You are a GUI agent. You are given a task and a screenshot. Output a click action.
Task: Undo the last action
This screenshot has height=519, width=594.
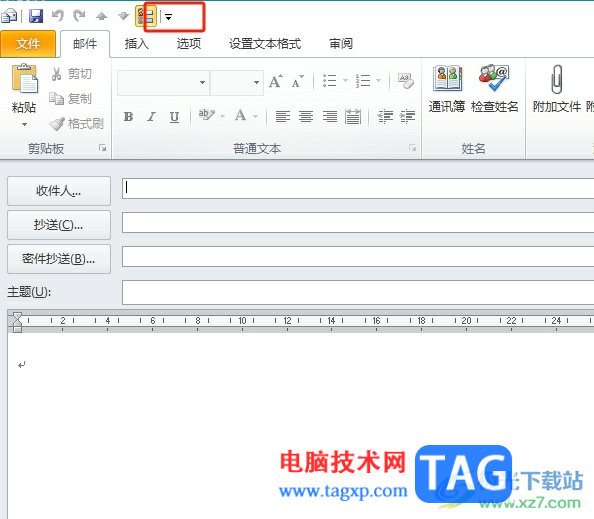[58, 16]
